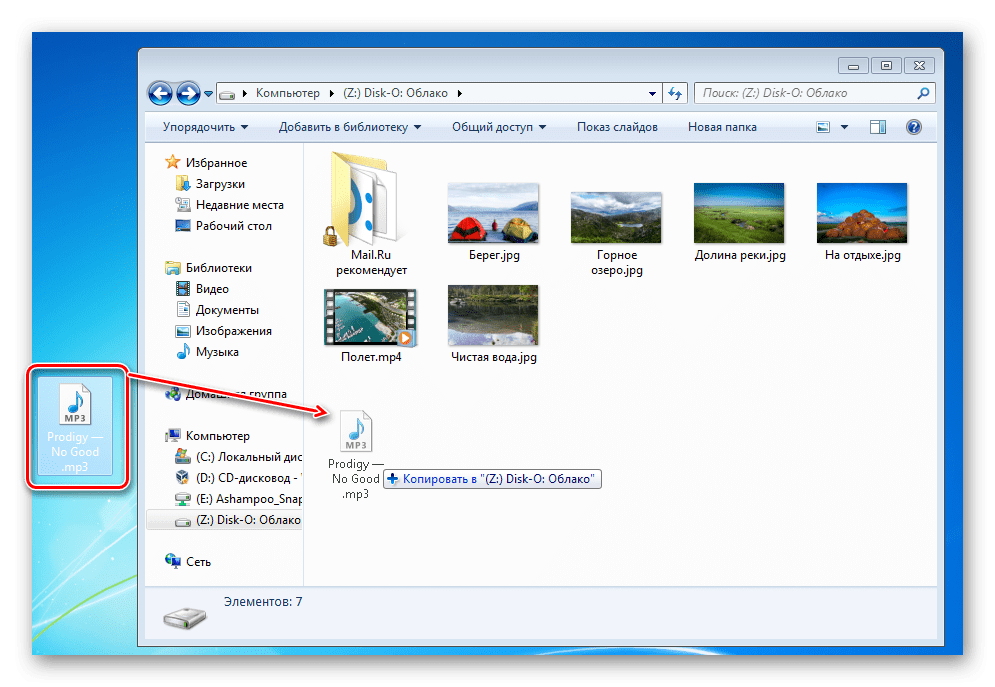Open the Mail.Ru рекомендует folder

pyautogui.click(x=364, y=212)
